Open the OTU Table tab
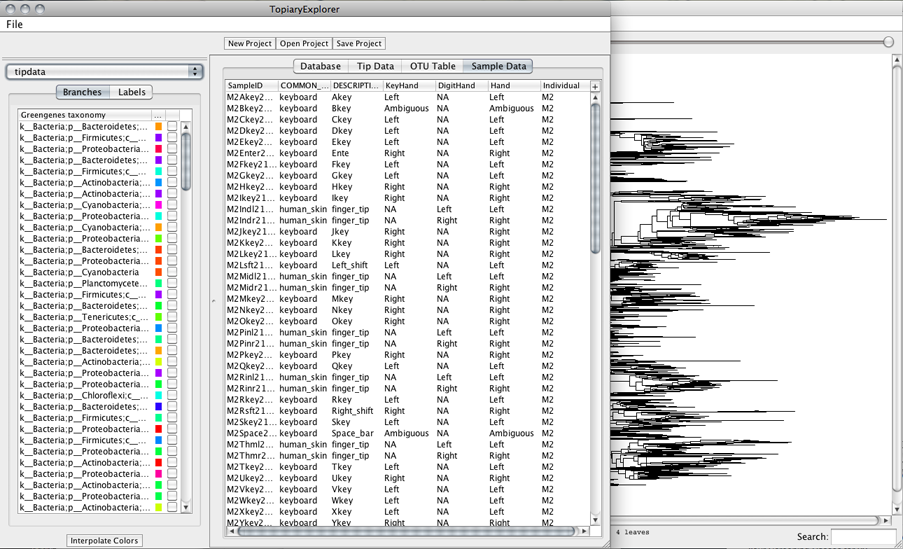903x549 pixels. click(432, 66)
